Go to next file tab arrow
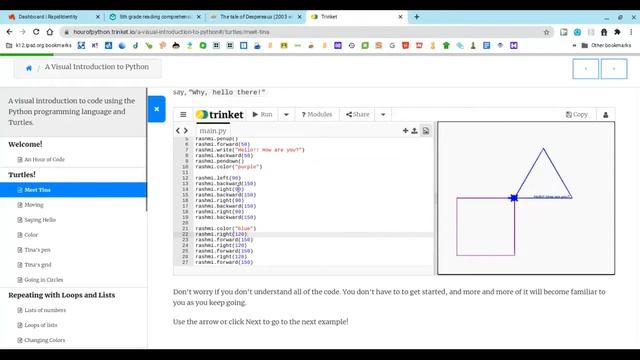Screen dimensions: 640x360 coord(186,131)
